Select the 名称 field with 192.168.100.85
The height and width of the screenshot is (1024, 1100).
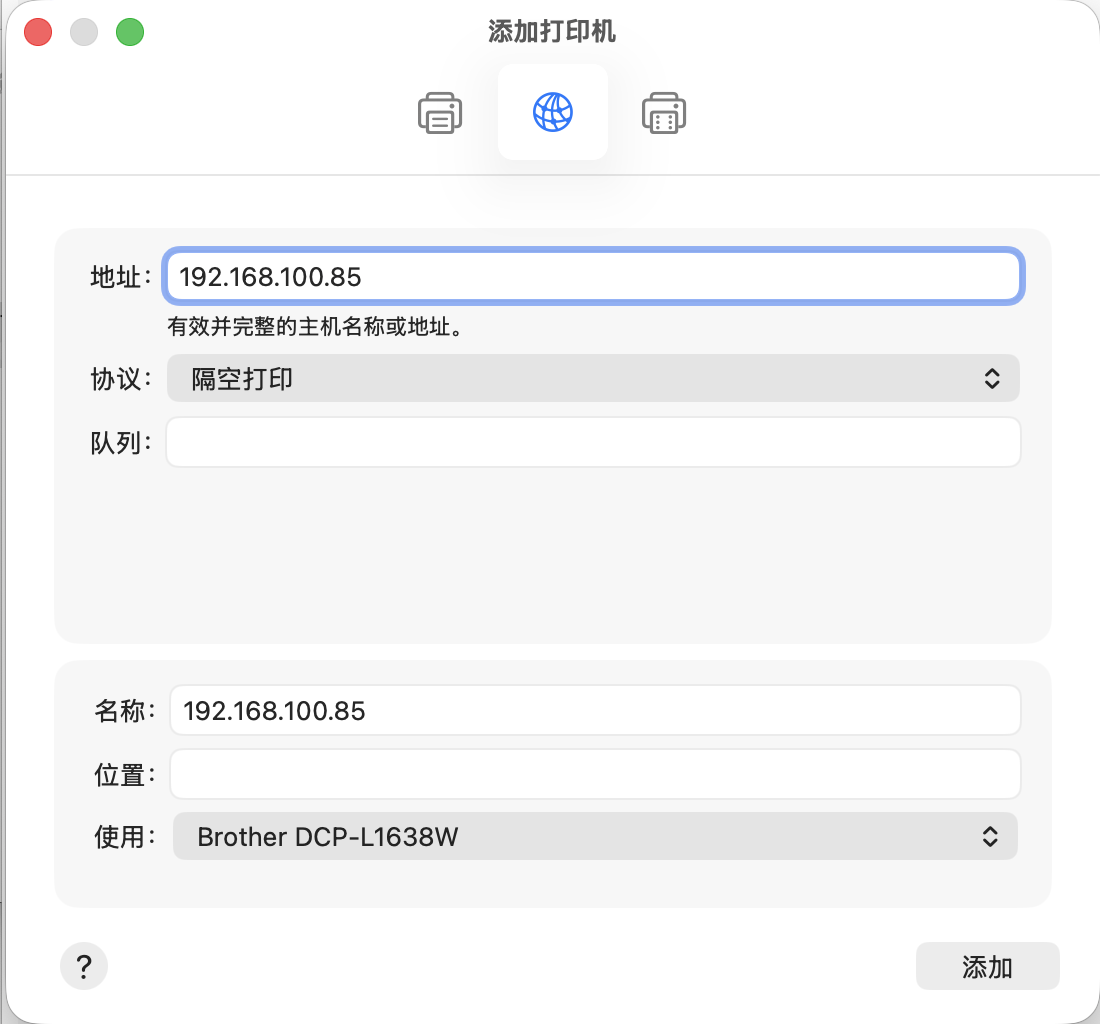coord(594,711)
